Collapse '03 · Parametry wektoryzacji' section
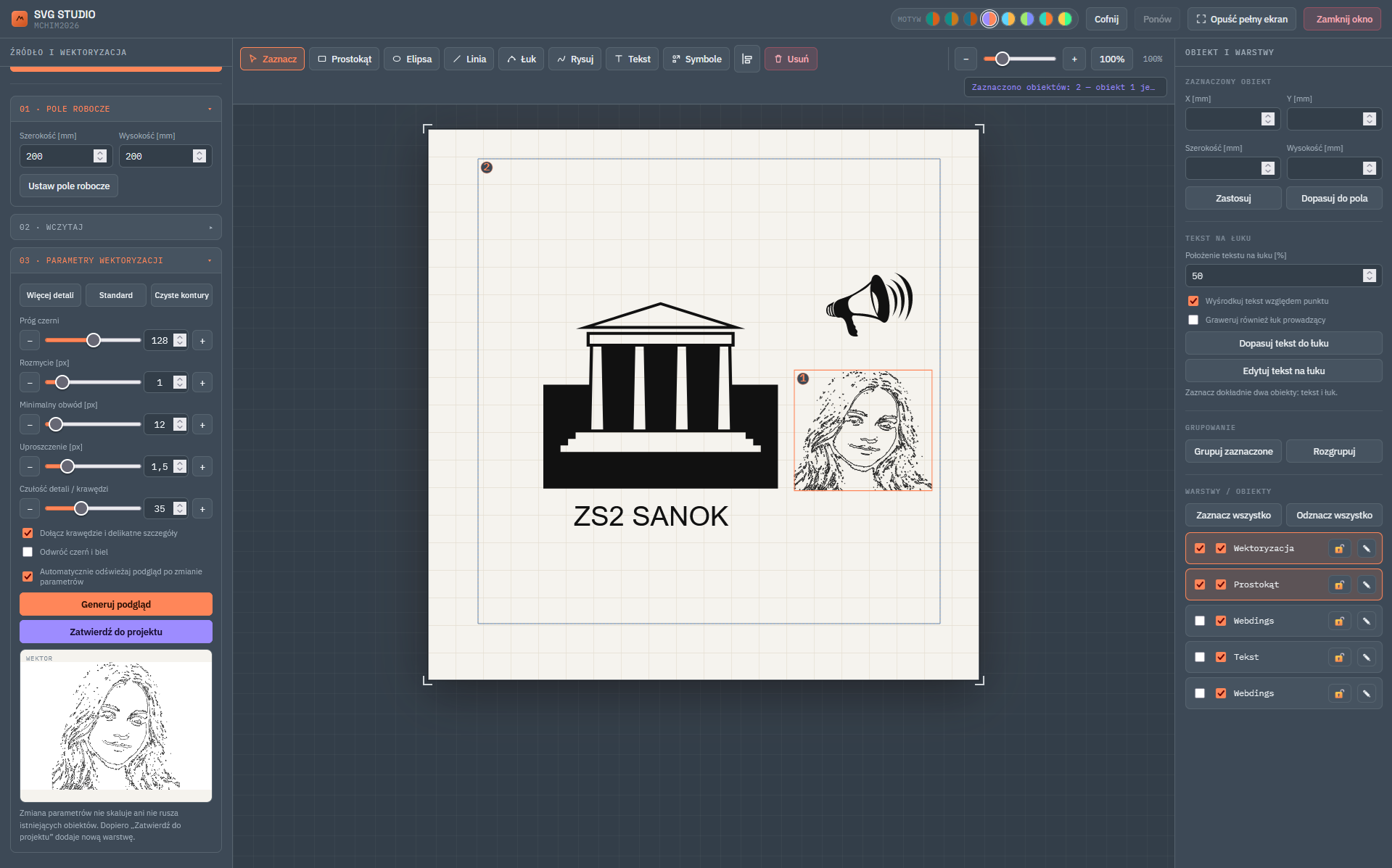Image resolution: width=1392 pixels, height=868 pixels. click(116, 260)
